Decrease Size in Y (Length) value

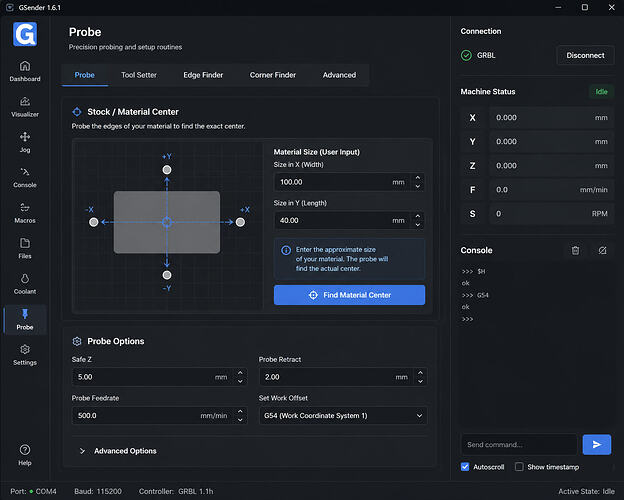tap(417, 225)
